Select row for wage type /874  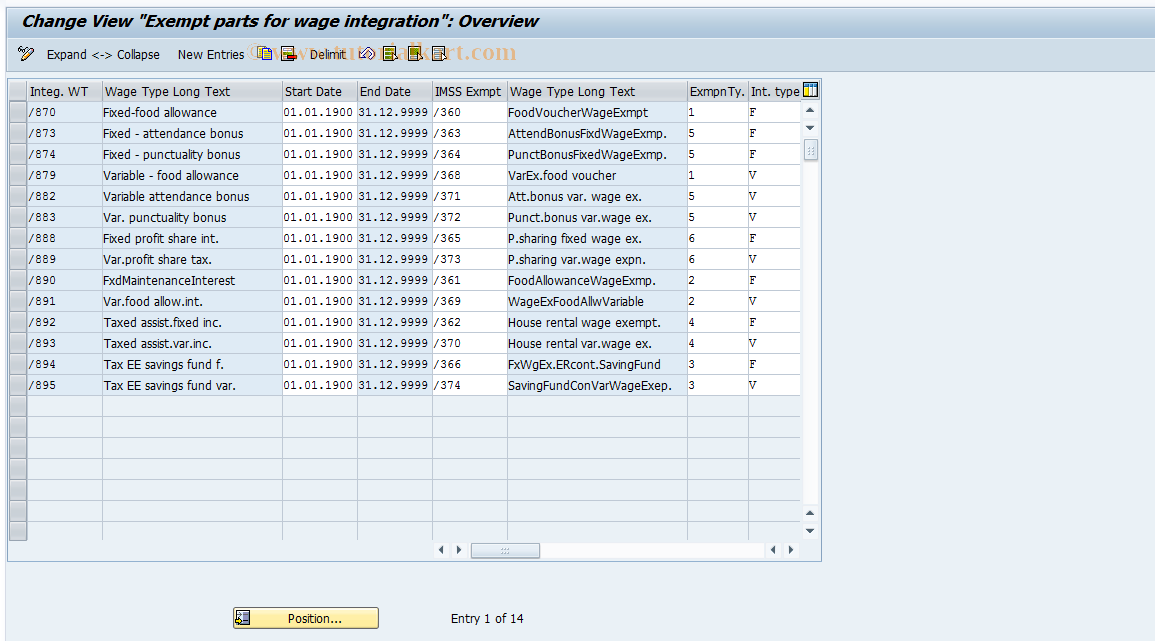point(18,154)
